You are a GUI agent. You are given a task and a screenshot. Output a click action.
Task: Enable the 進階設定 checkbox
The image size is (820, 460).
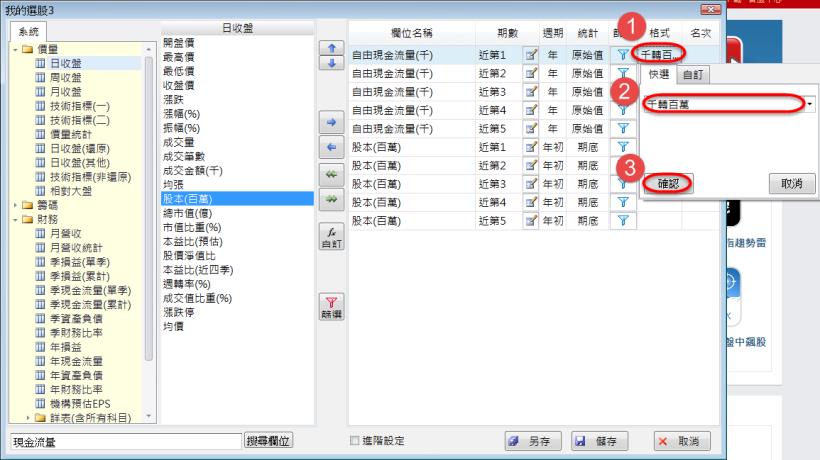pyautogui.click(x=355, y=441)
